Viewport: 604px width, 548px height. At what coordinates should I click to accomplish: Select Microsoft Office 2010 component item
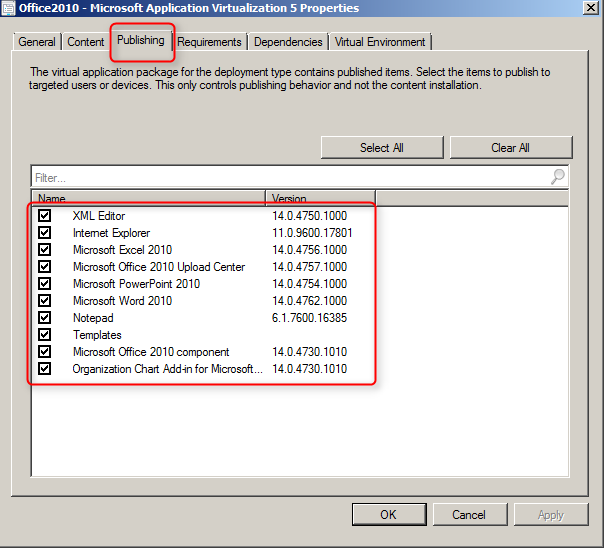(x=151, y=352)
